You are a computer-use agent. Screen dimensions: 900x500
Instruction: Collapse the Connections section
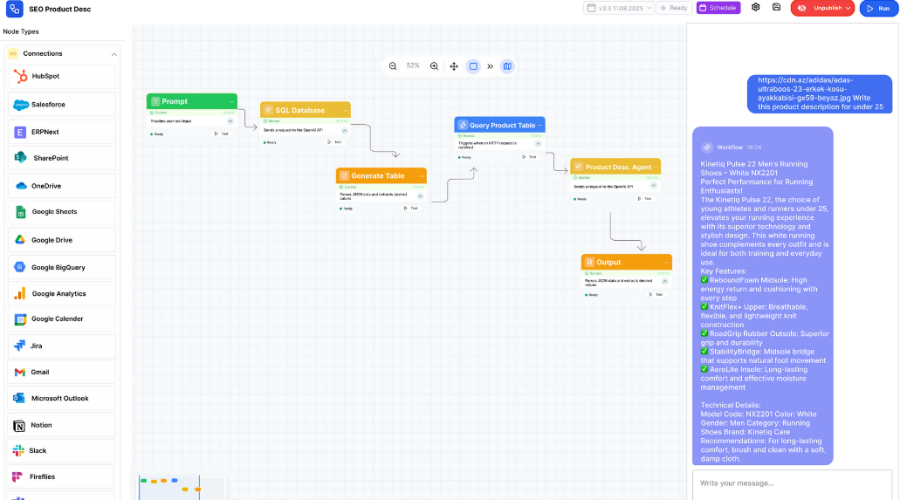[114, 54]
